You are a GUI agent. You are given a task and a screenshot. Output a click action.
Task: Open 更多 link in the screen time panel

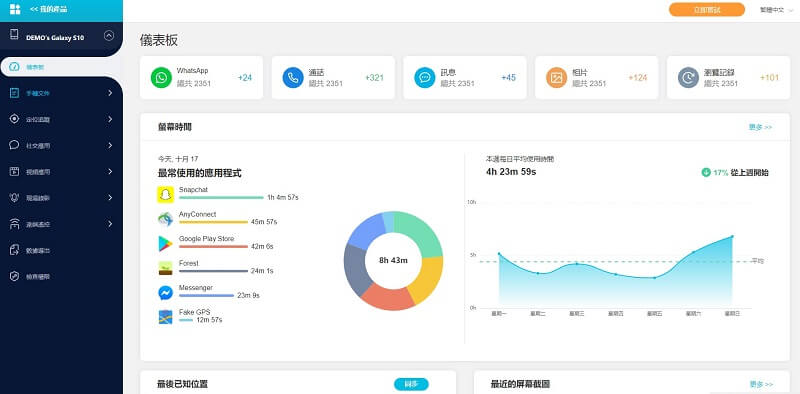[760, 127]
